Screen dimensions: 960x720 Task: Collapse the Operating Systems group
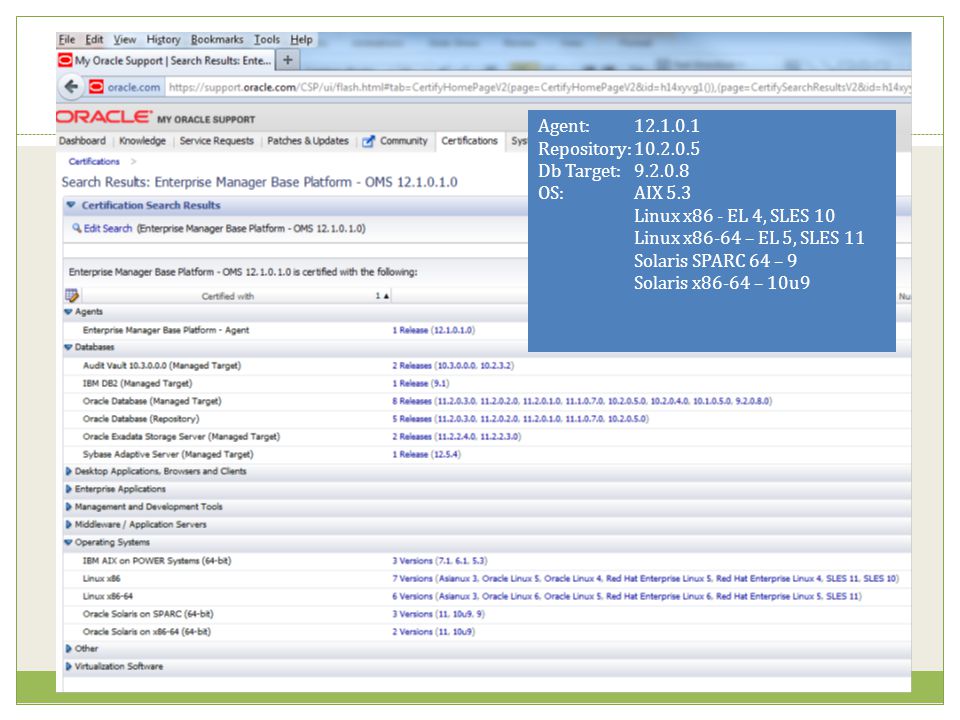pyautogui.click(x=68, y=542)
